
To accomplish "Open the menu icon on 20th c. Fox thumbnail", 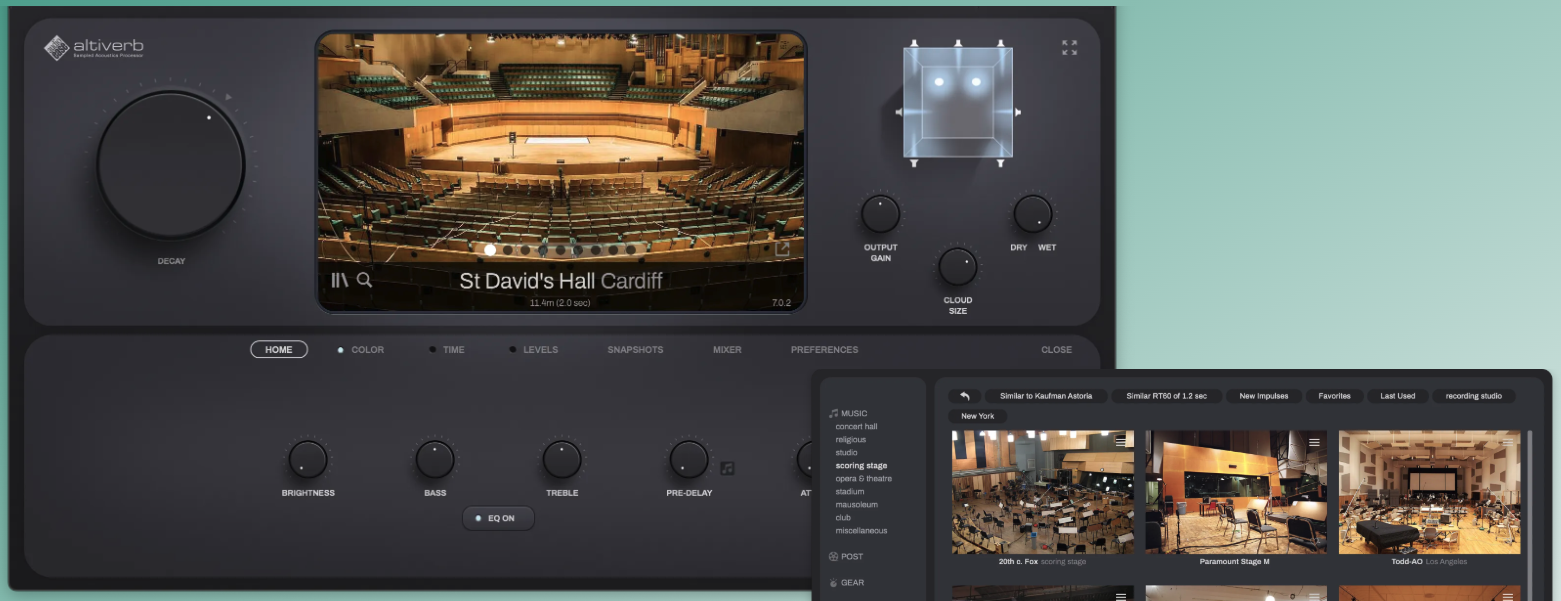I will (1121, 441).
